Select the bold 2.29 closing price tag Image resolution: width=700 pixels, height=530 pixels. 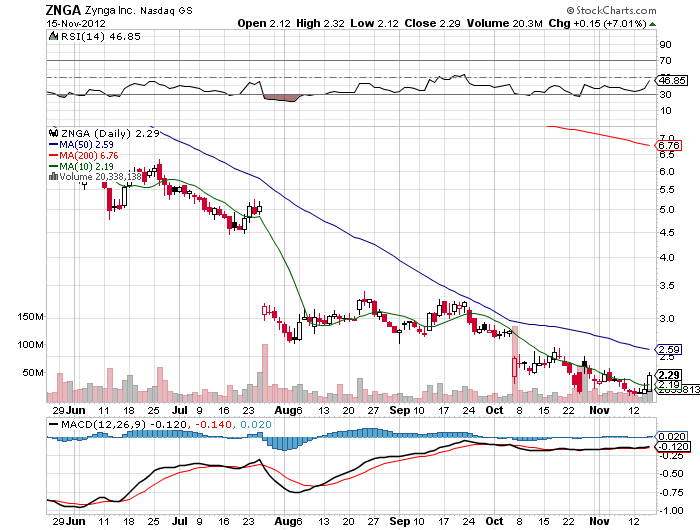pyautogui.click(x=668, y=374)
